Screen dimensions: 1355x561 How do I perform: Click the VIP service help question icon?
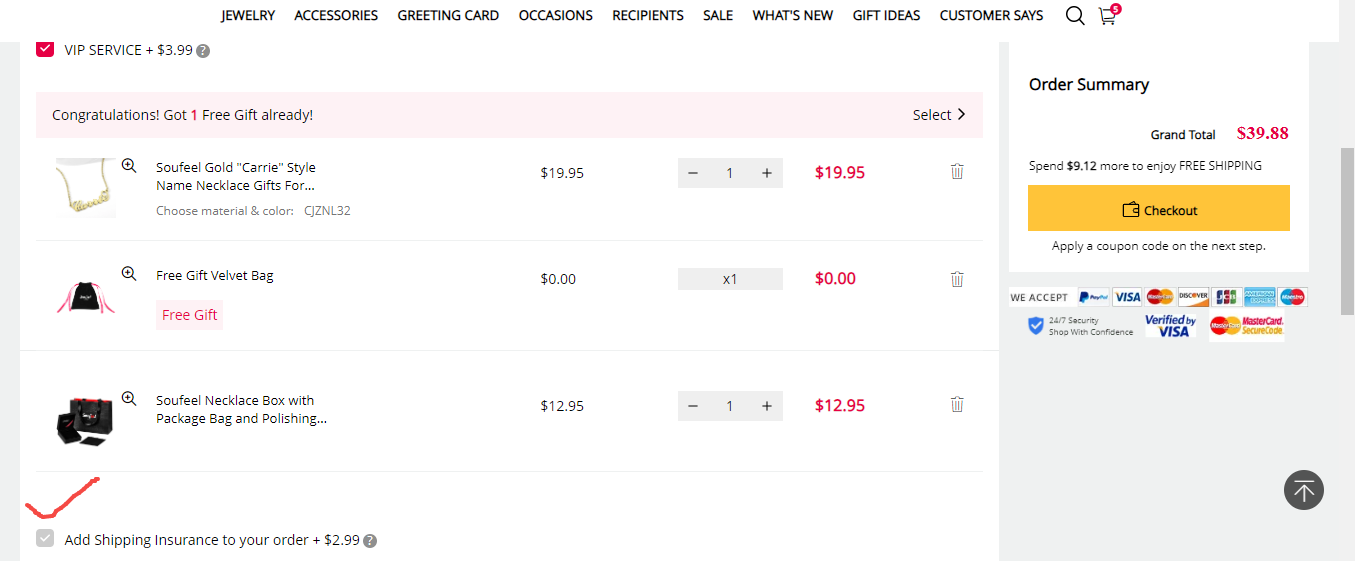(203, 51)
